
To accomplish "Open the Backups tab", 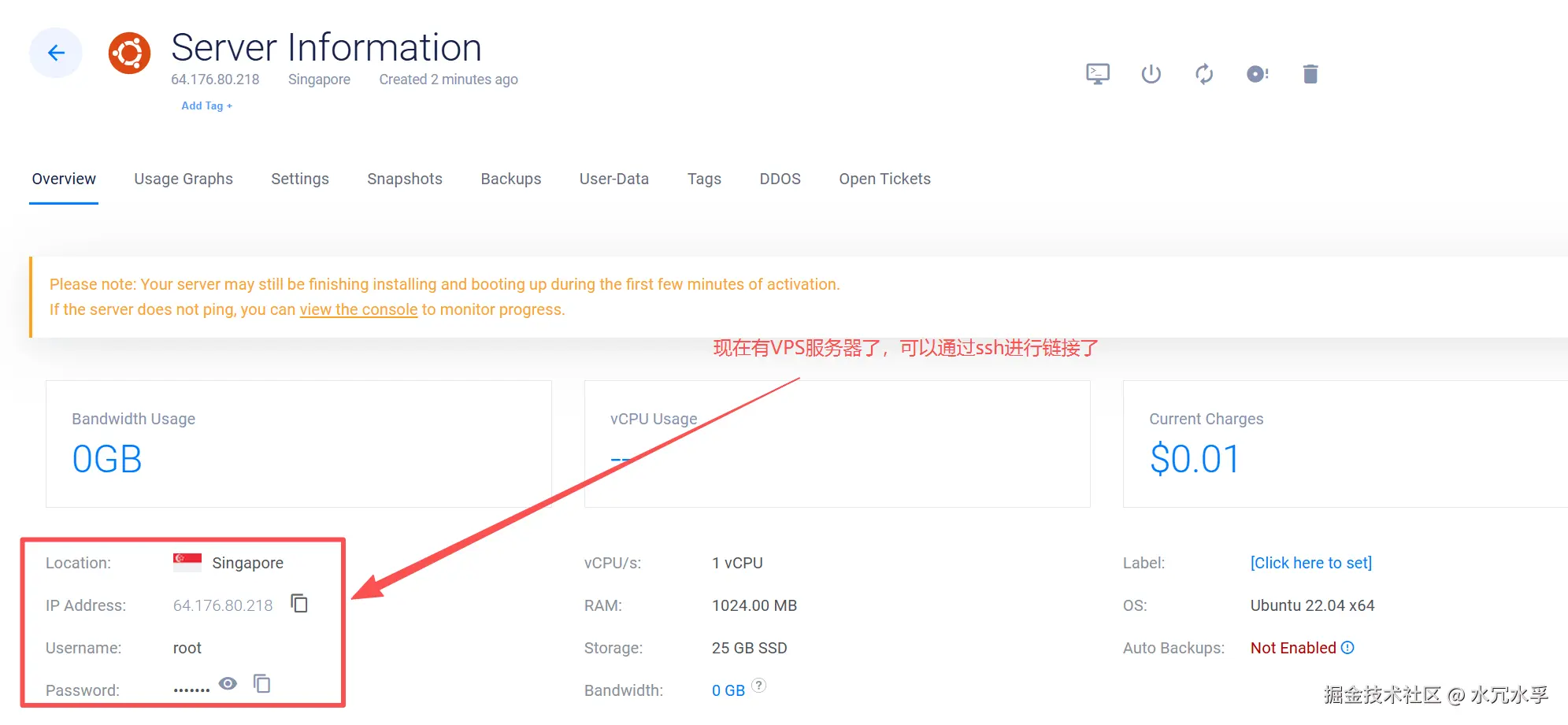I will pyautogui.click(x=511, y=179).
